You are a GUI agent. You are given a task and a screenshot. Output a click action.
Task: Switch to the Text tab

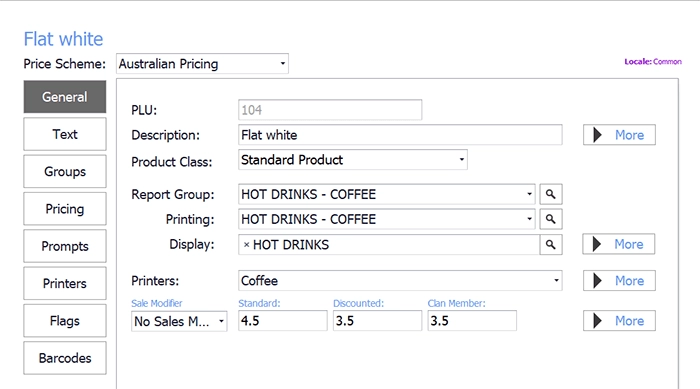65,134
